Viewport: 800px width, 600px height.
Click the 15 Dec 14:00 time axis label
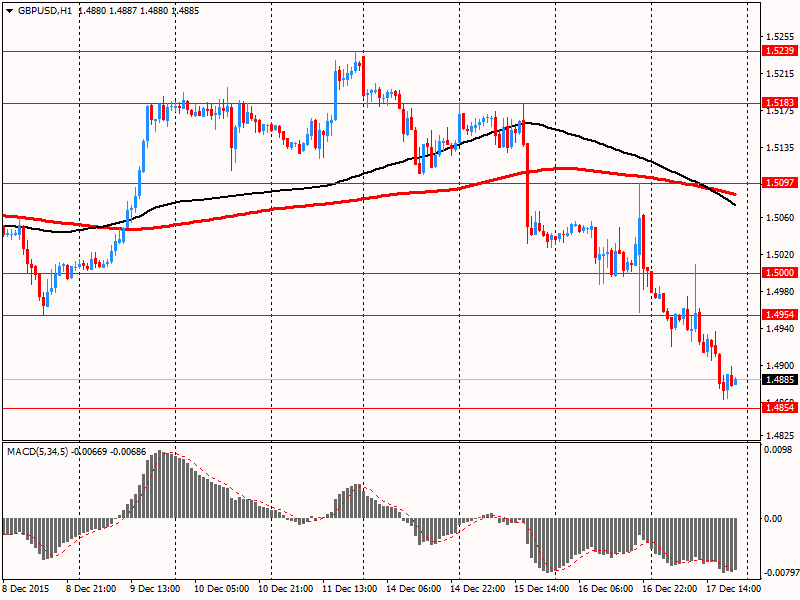pos(541,588)
